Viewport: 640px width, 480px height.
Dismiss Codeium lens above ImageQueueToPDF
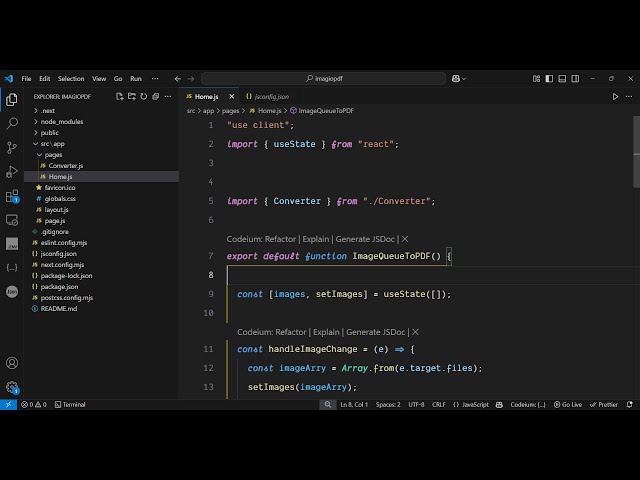(x=404, y=239)
